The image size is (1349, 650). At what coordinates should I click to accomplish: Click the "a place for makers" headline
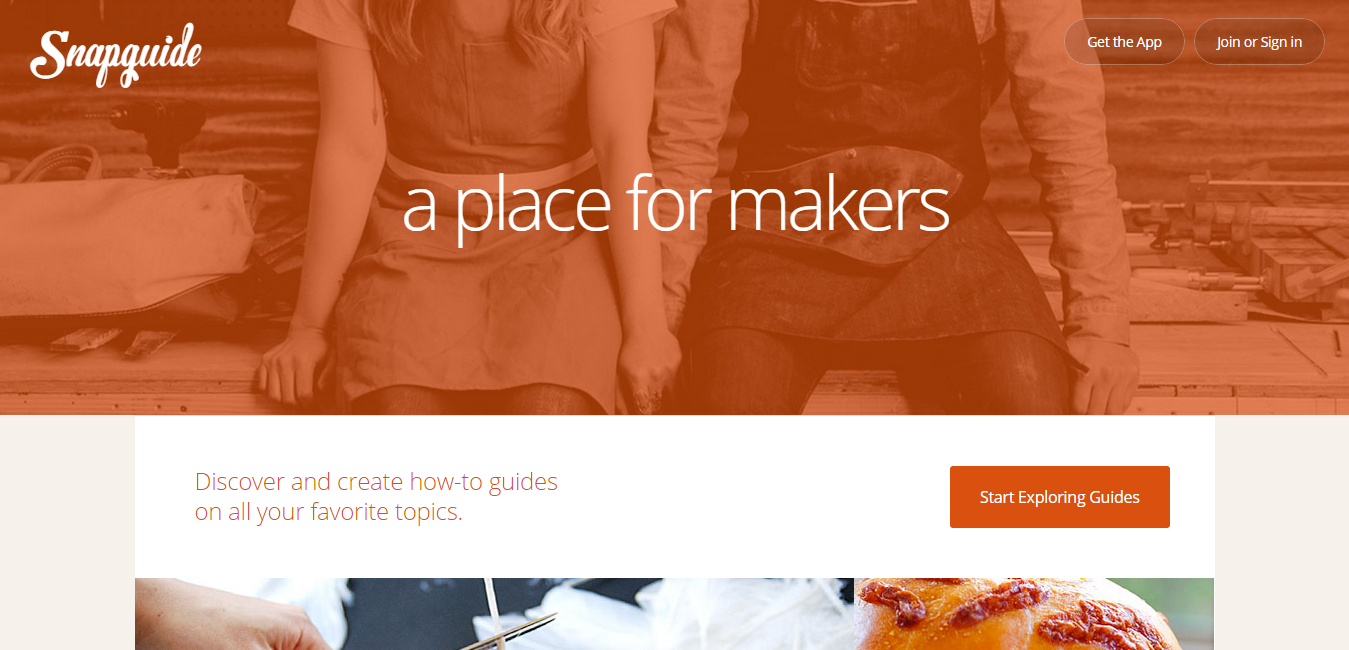point(675,204)
